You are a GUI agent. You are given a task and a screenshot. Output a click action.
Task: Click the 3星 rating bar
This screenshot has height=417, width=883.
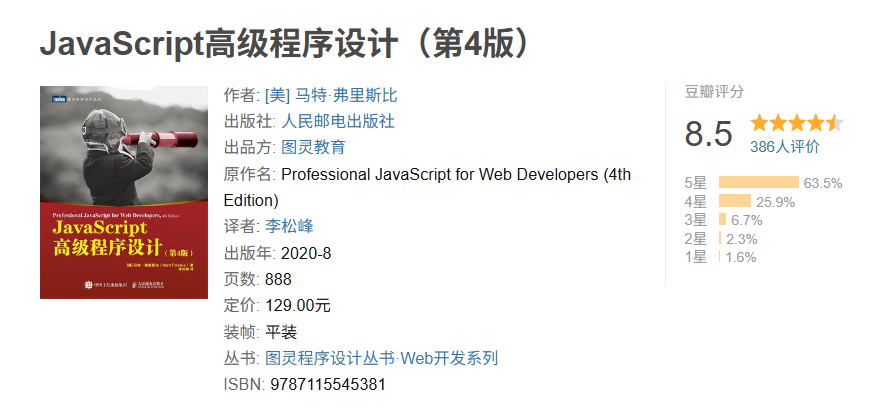click(723, 219)
